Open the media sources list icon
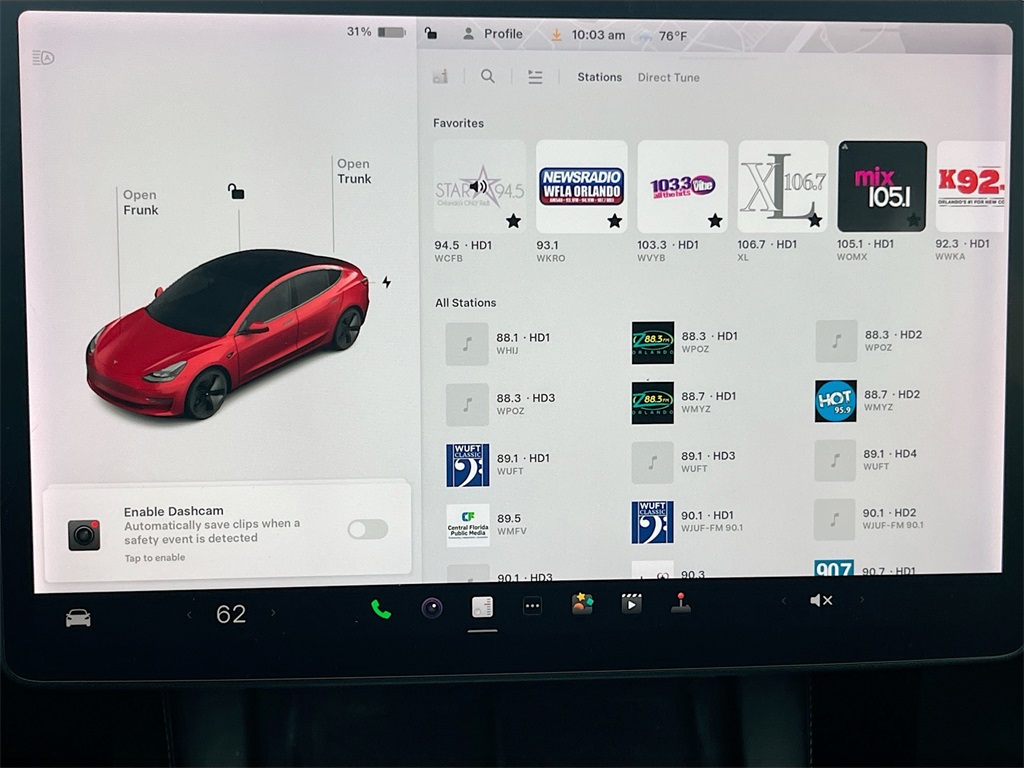This screenshot has height=768, width=1024. [x=536, y=77]
